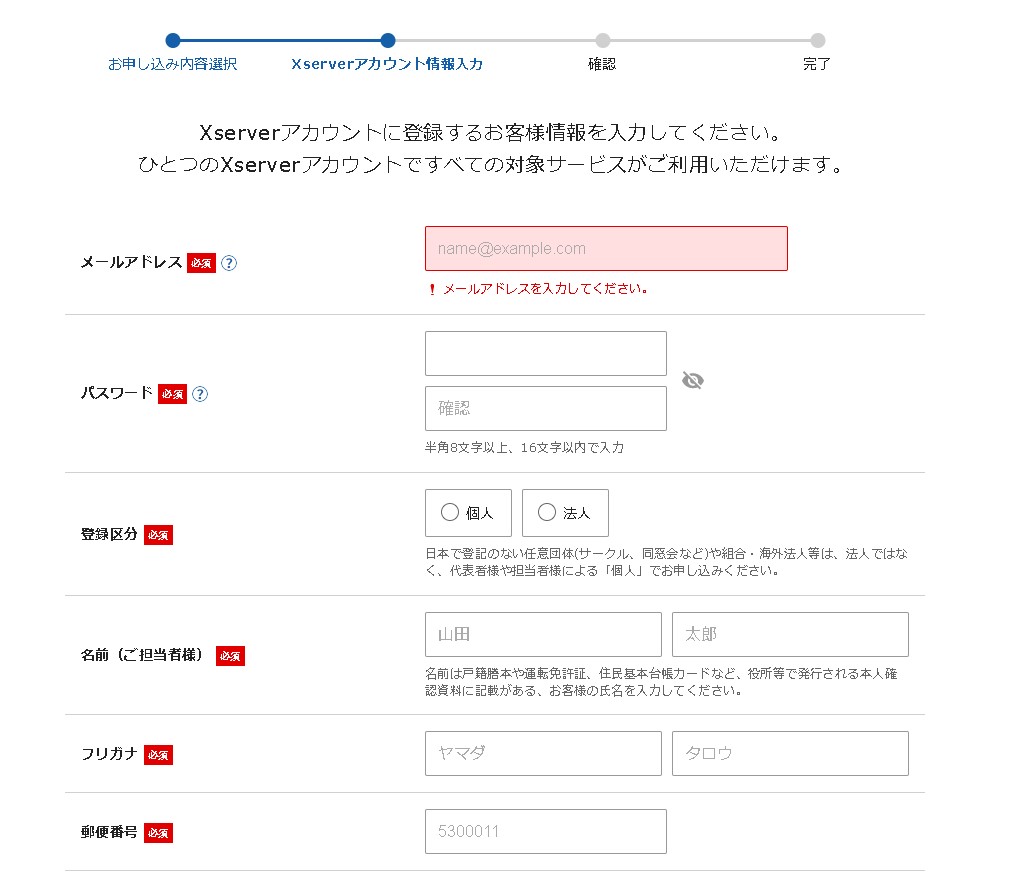This screenshot has width=1025, height=877.
Task: Click the help icon next to パスワード
Action: pyautogui.click(x=200, y=394)
